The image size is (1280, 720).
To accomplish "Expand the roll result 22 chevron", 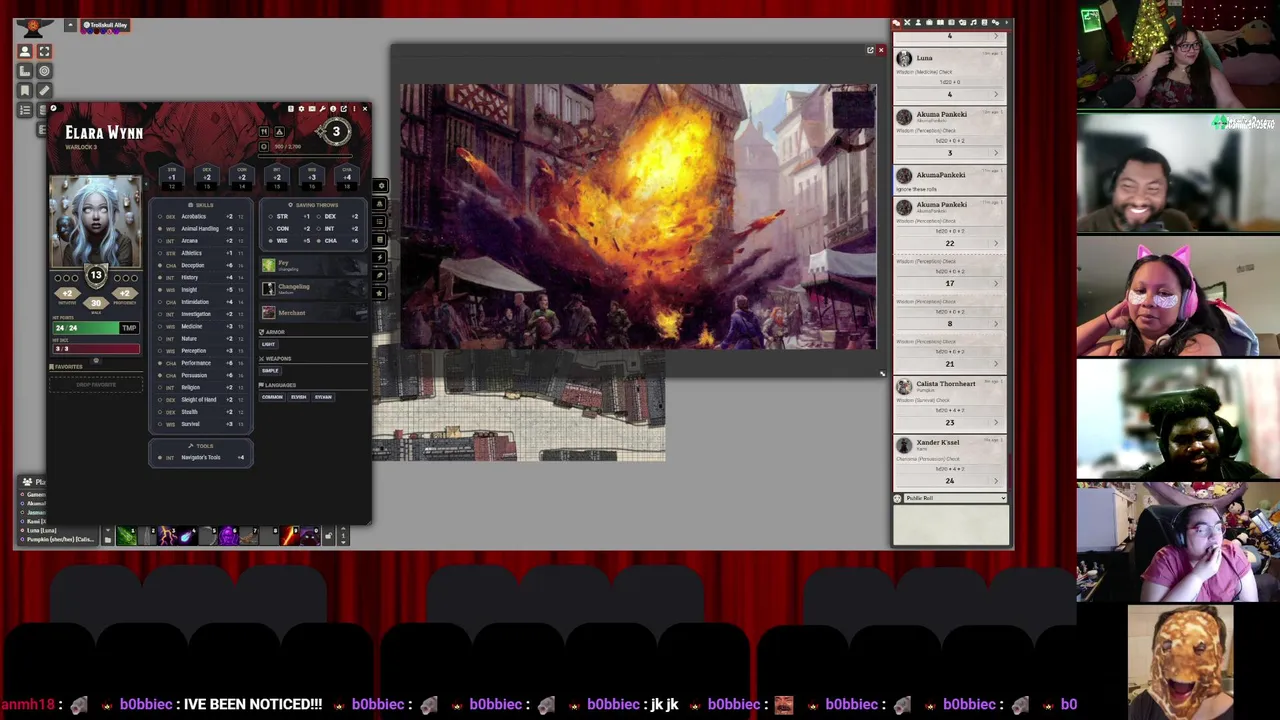I will (996, 243).
